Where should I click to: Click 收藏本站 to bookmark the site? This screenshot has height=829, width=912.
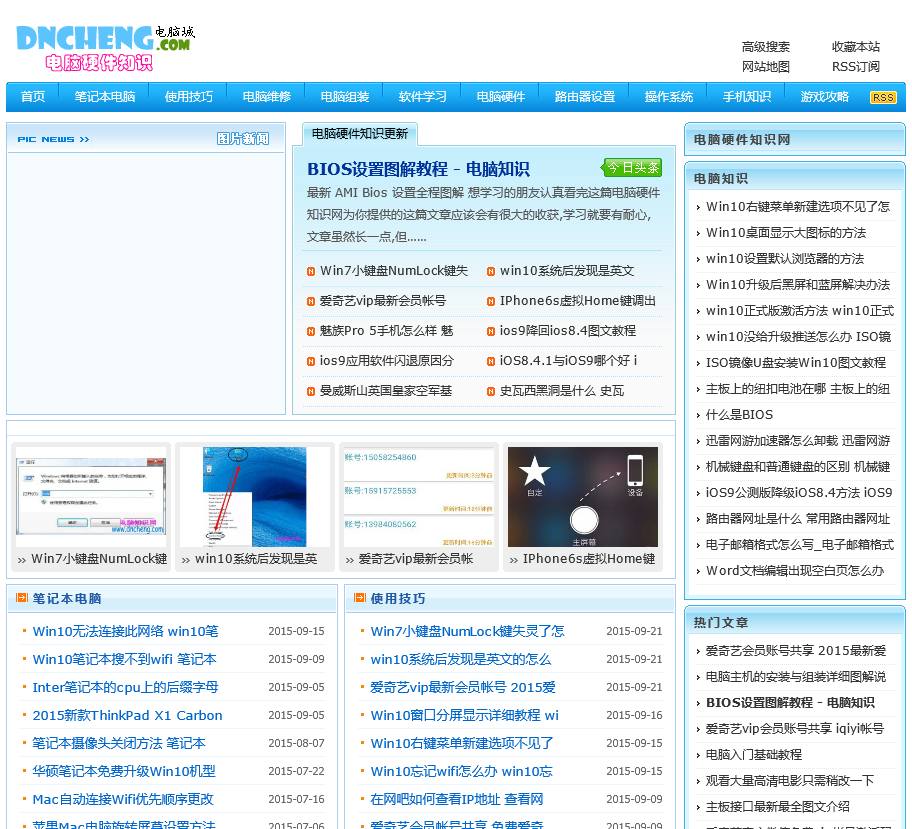[x=856, y=47]
